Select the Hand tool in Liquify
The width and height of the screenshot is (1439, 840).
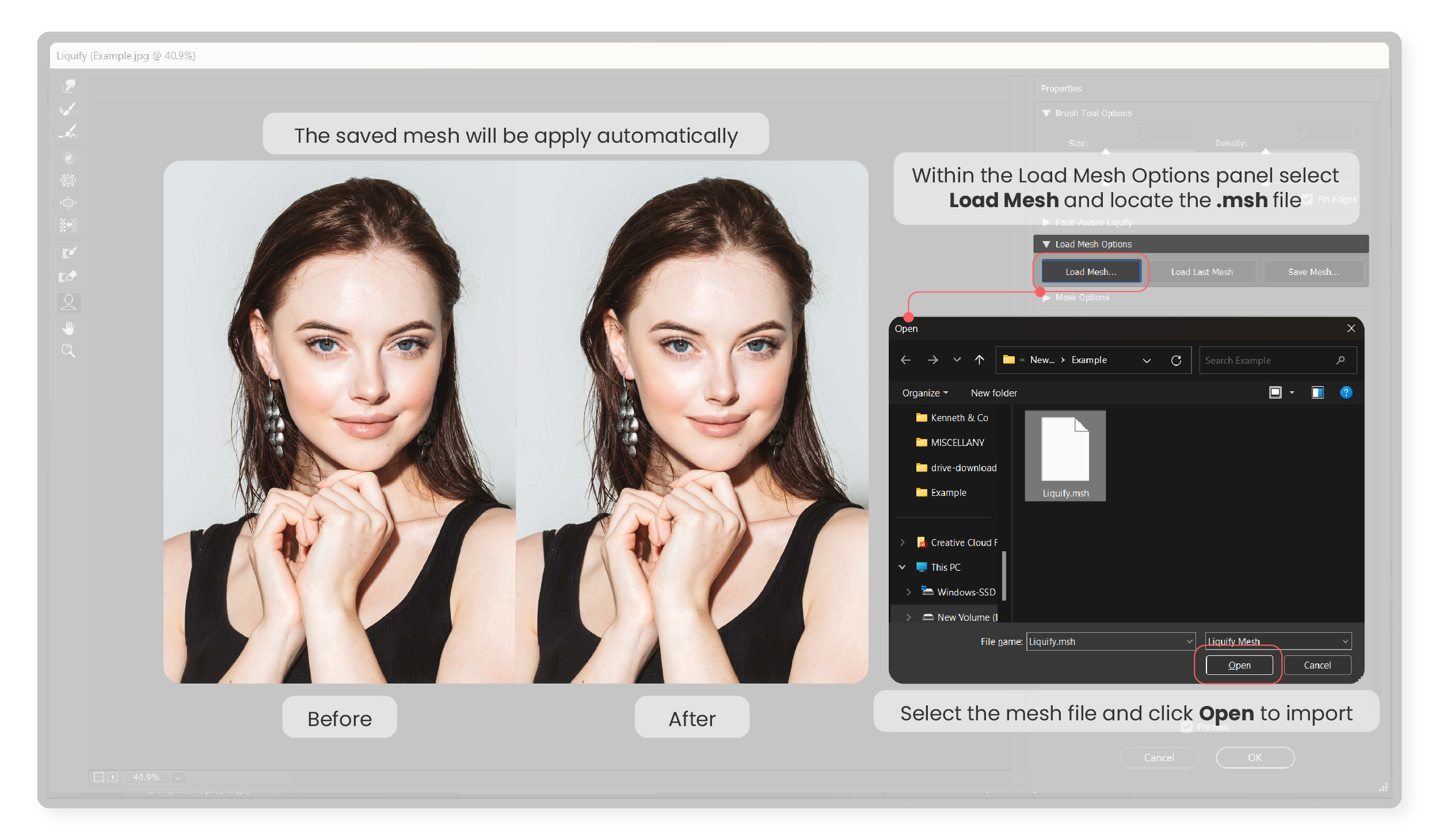[x=68, y=328]
